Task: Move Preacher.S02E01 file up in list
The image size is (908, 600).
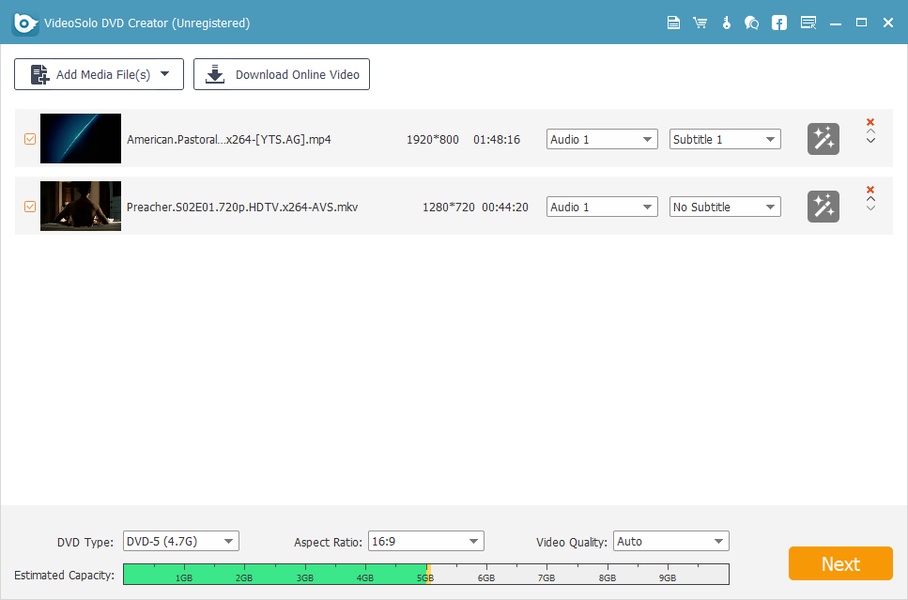Action: 870,198
